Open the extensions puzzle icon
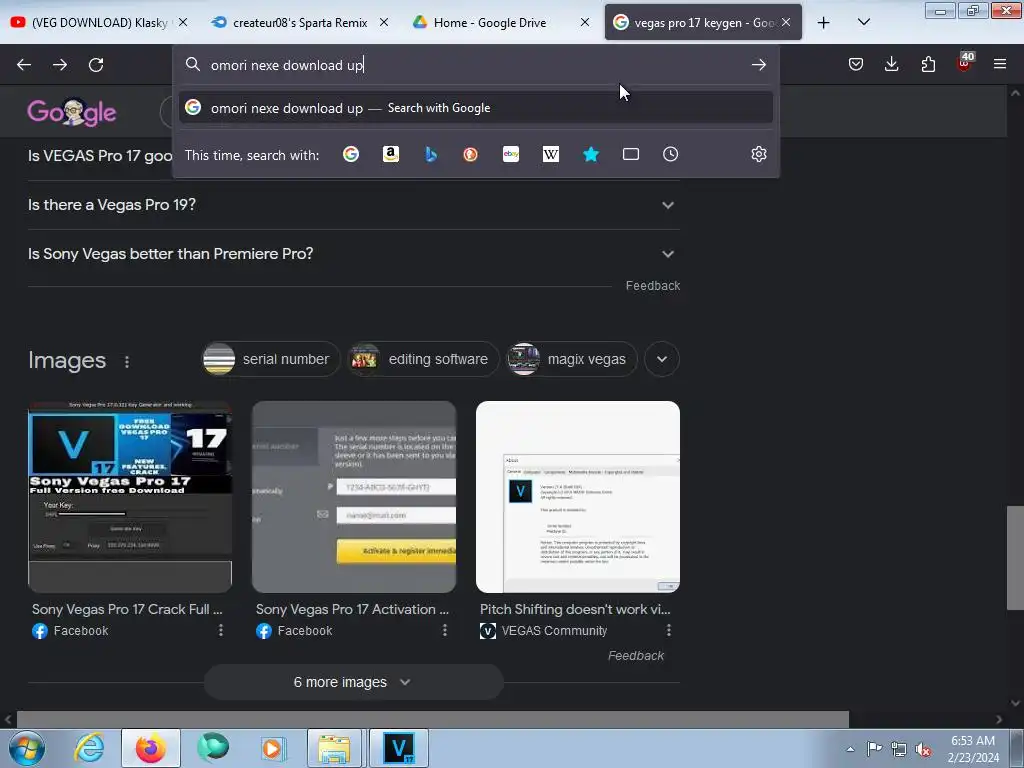 point(928,64)
